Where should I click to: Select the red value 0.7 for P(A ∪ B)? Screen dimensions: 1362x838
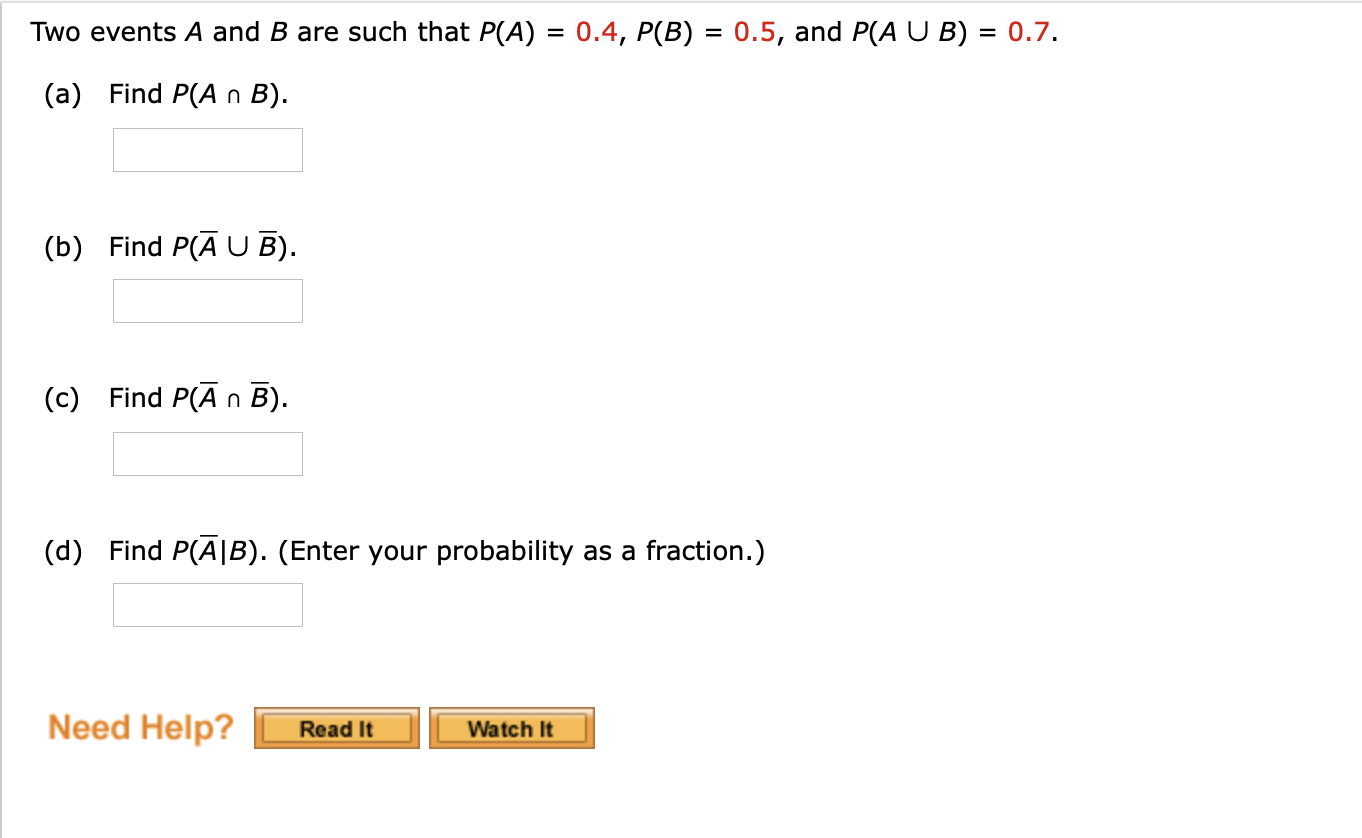pyautogui.click(x=1031, y=31)
